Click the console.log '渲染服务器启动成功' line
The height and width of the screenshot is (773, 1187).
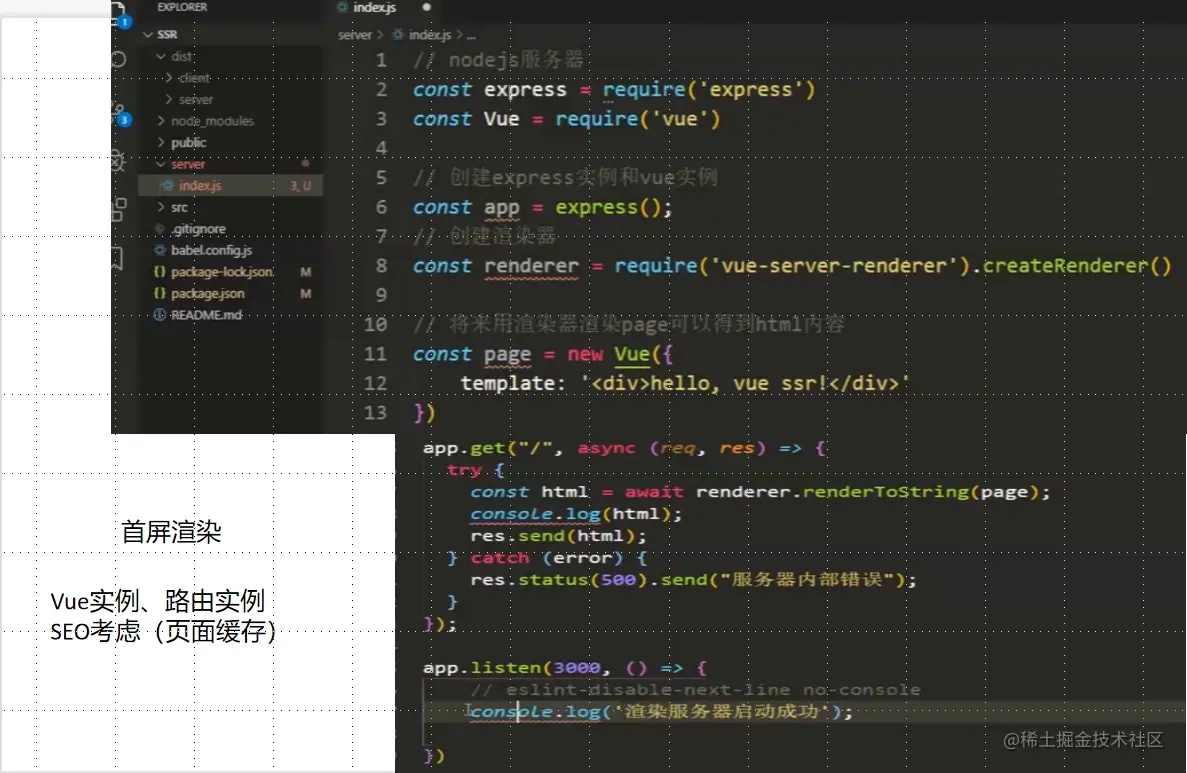[x=661, y=712]
